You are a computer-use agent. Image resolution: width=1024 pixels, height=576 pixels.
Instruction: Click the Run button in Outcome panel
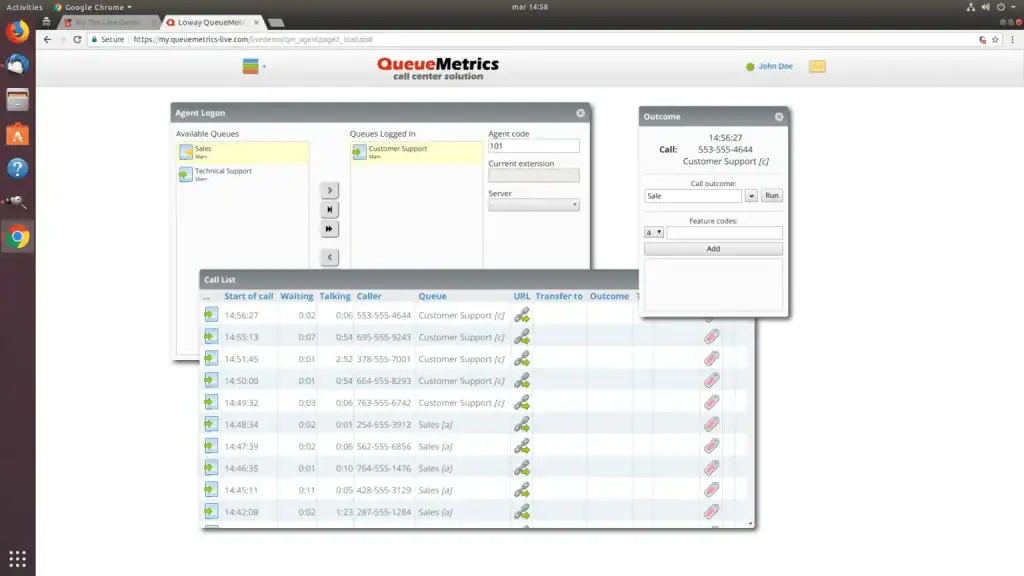pos(771,196)
